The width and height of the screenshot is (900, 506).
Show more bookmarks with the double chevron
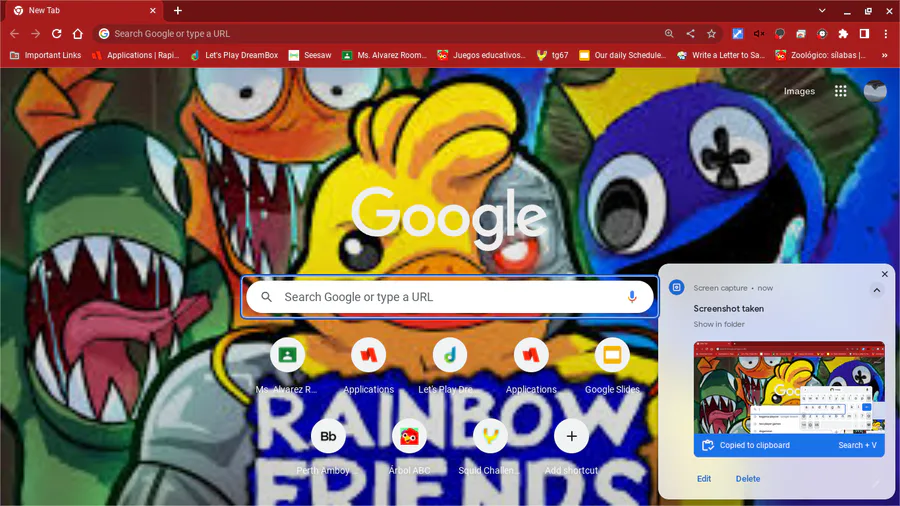(885, 55)
